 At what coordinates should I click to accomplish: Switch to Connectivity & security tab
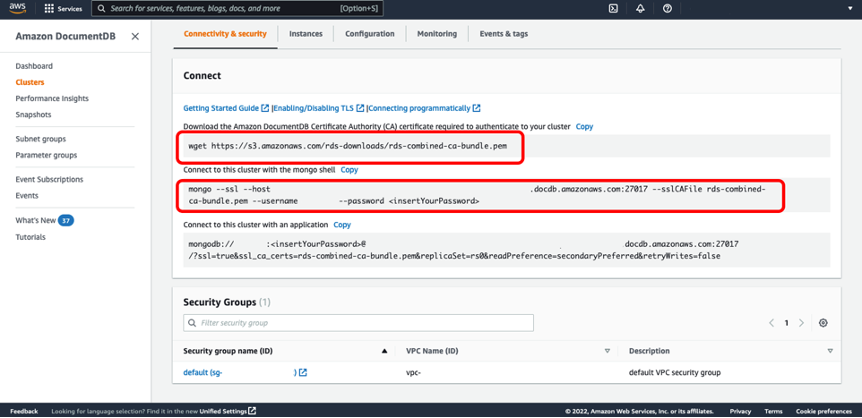tap(225, 34)
